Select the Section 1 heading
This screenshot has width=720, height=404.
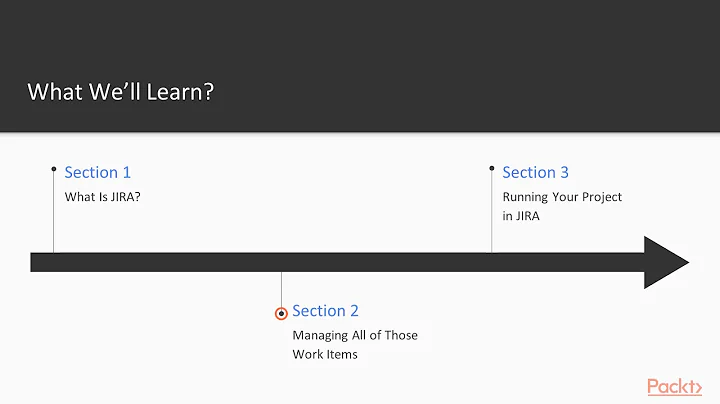[x=98, y=172]
